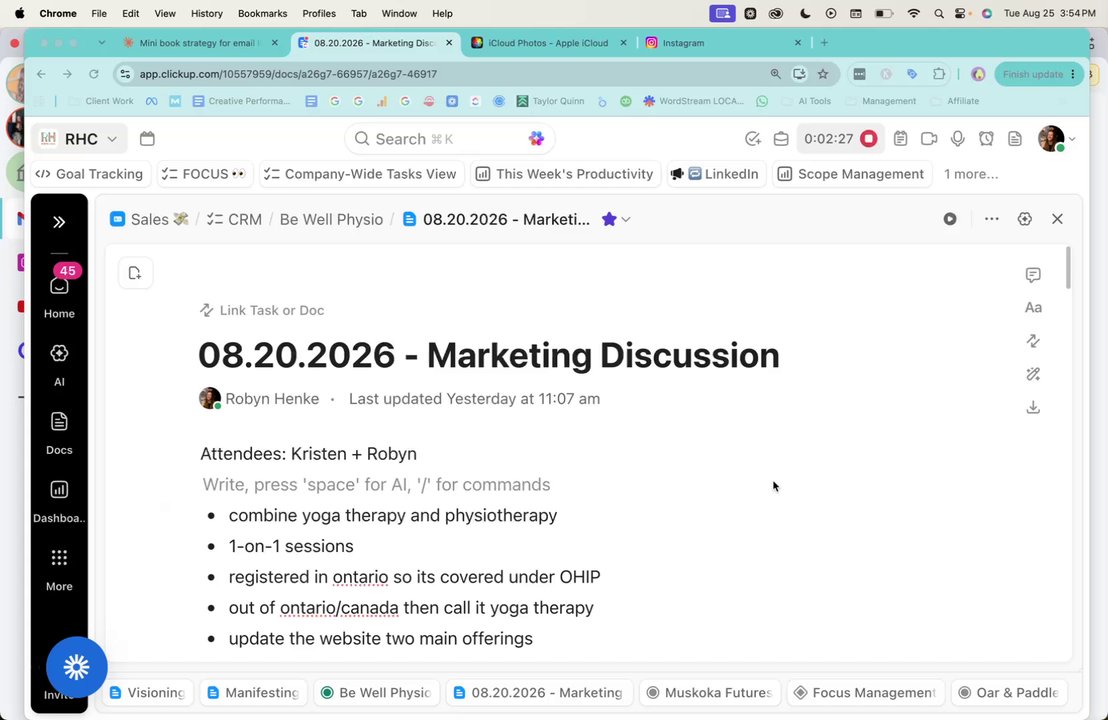
Task: Open the RHC workspace dropdown
Action: [x=80, y=138]
